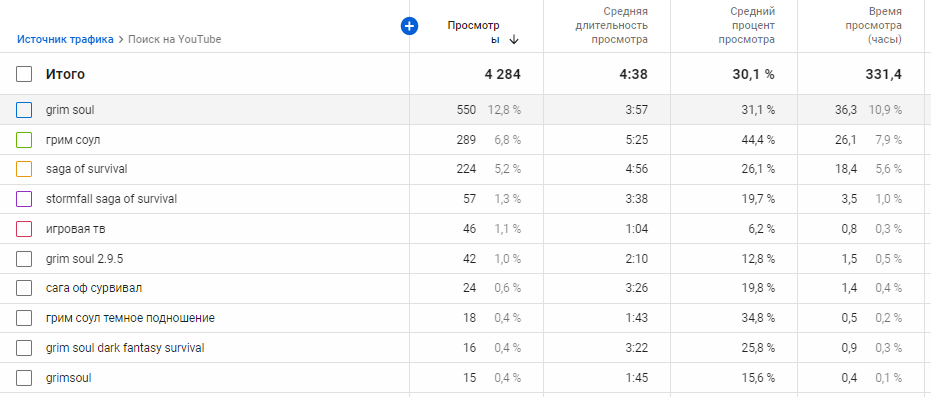The image size is (931, 397).
Task: Check the blue 'grim soul' row checkbox
Action: coord(24,110)
